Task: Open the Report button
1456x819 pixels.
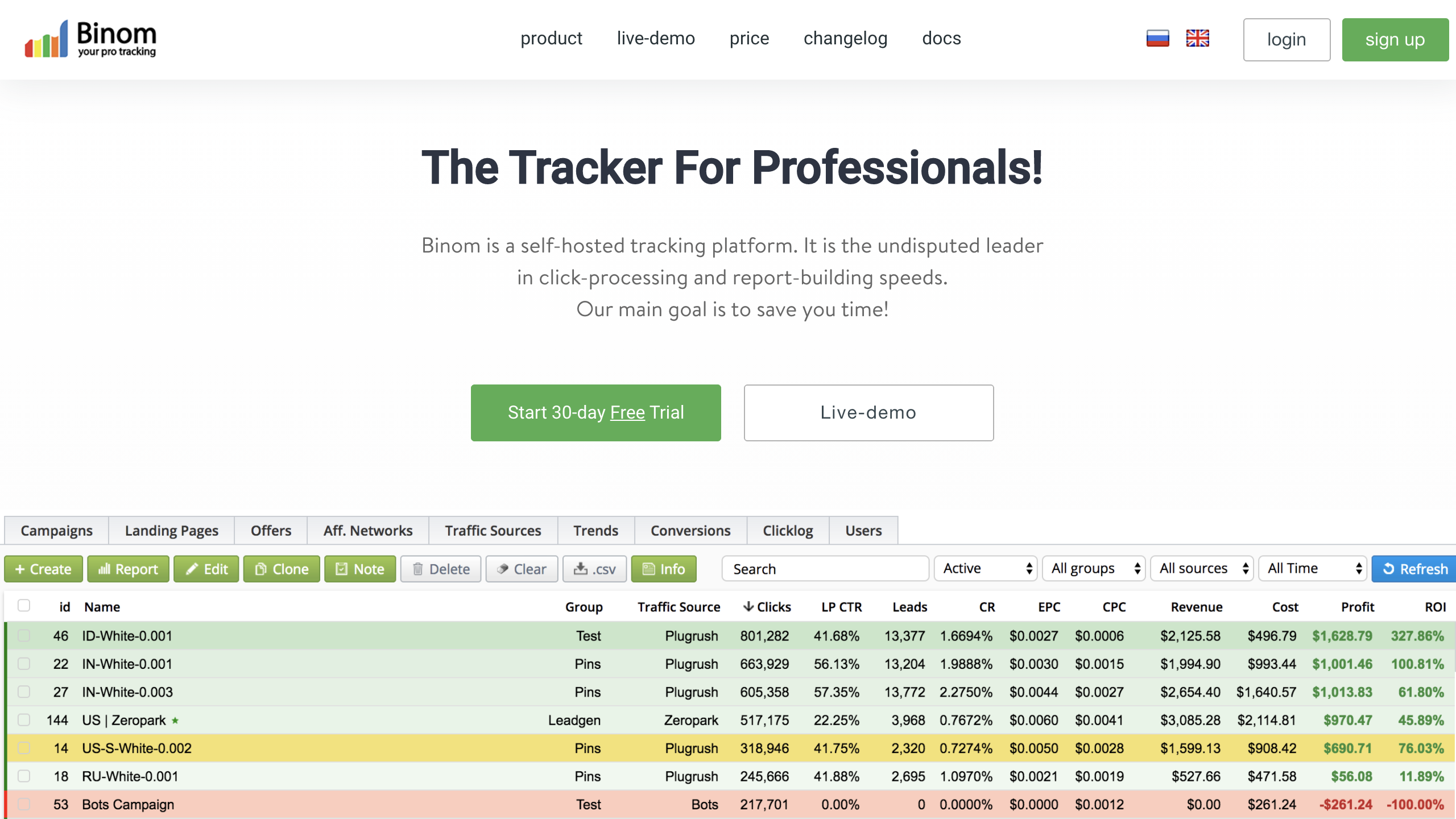Action: tap(128, 569)
